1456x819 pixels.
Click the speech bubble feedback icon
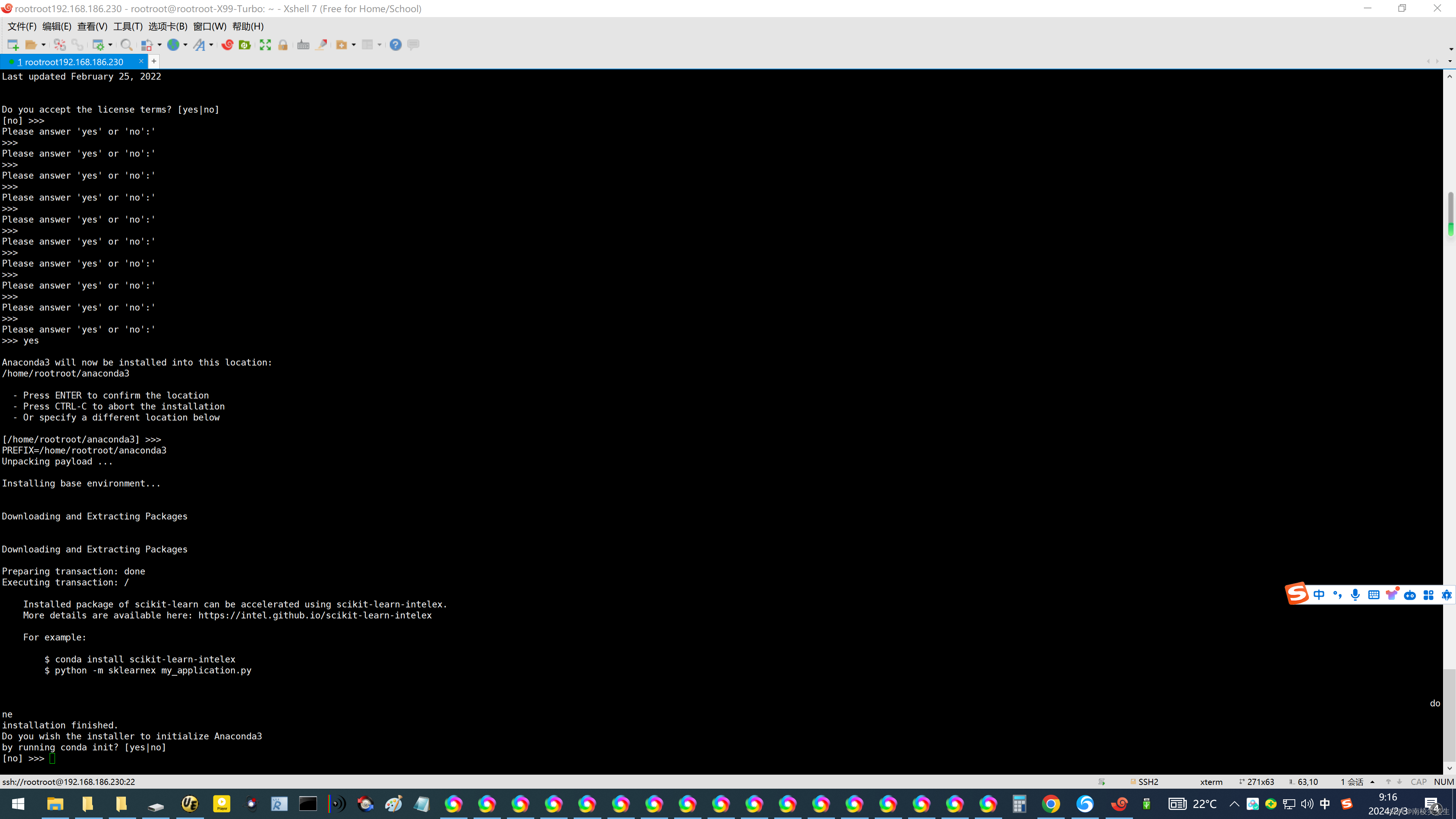[x=413, y=45]
